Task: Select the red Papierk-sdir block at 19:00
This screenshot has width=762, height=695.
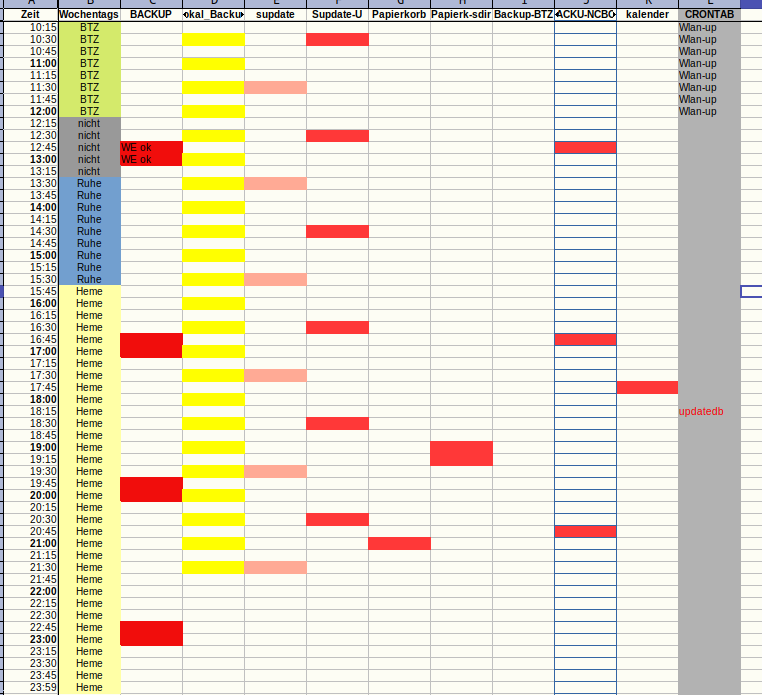Action: tap(461, 453)
